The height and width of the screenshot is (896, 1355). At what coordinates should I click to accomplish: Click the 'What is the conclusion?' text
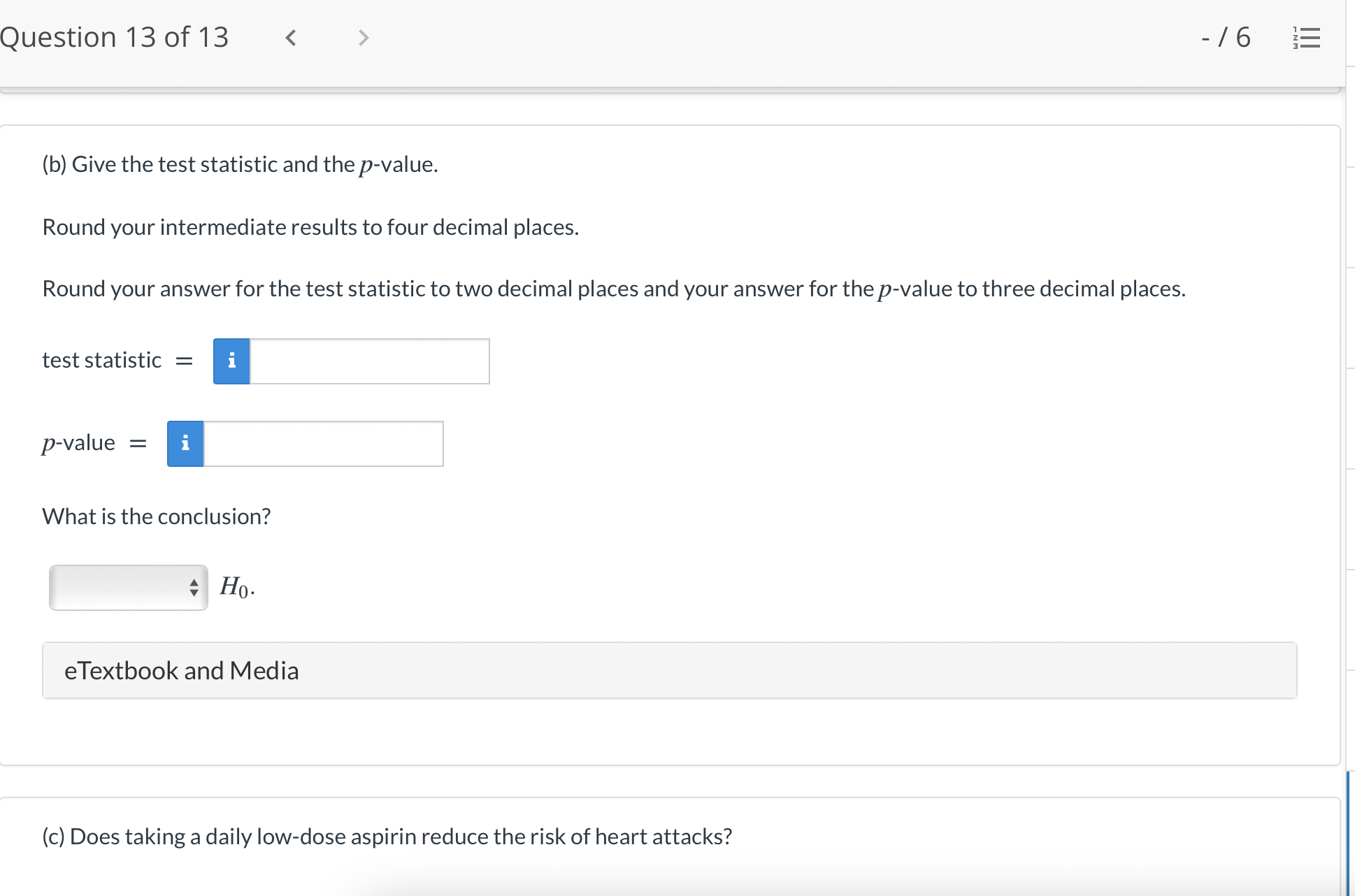(156, 516)
